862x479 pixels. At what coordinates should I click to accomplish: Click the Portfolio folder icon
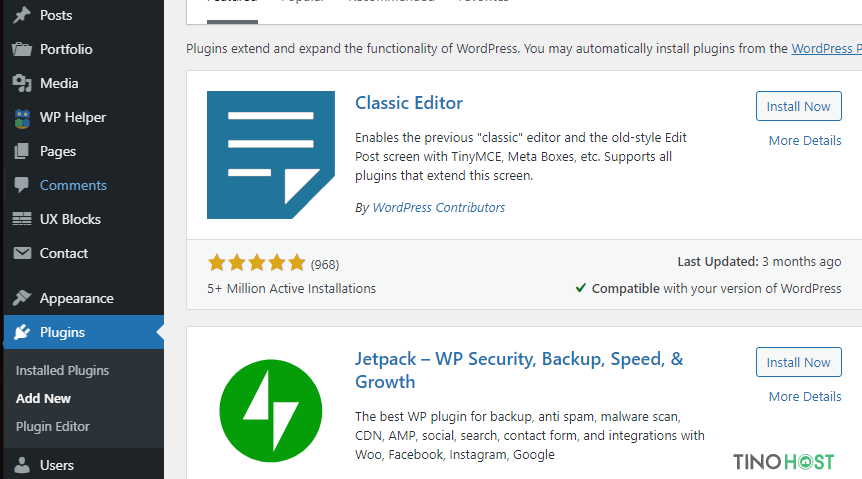(x=22, y=49)
